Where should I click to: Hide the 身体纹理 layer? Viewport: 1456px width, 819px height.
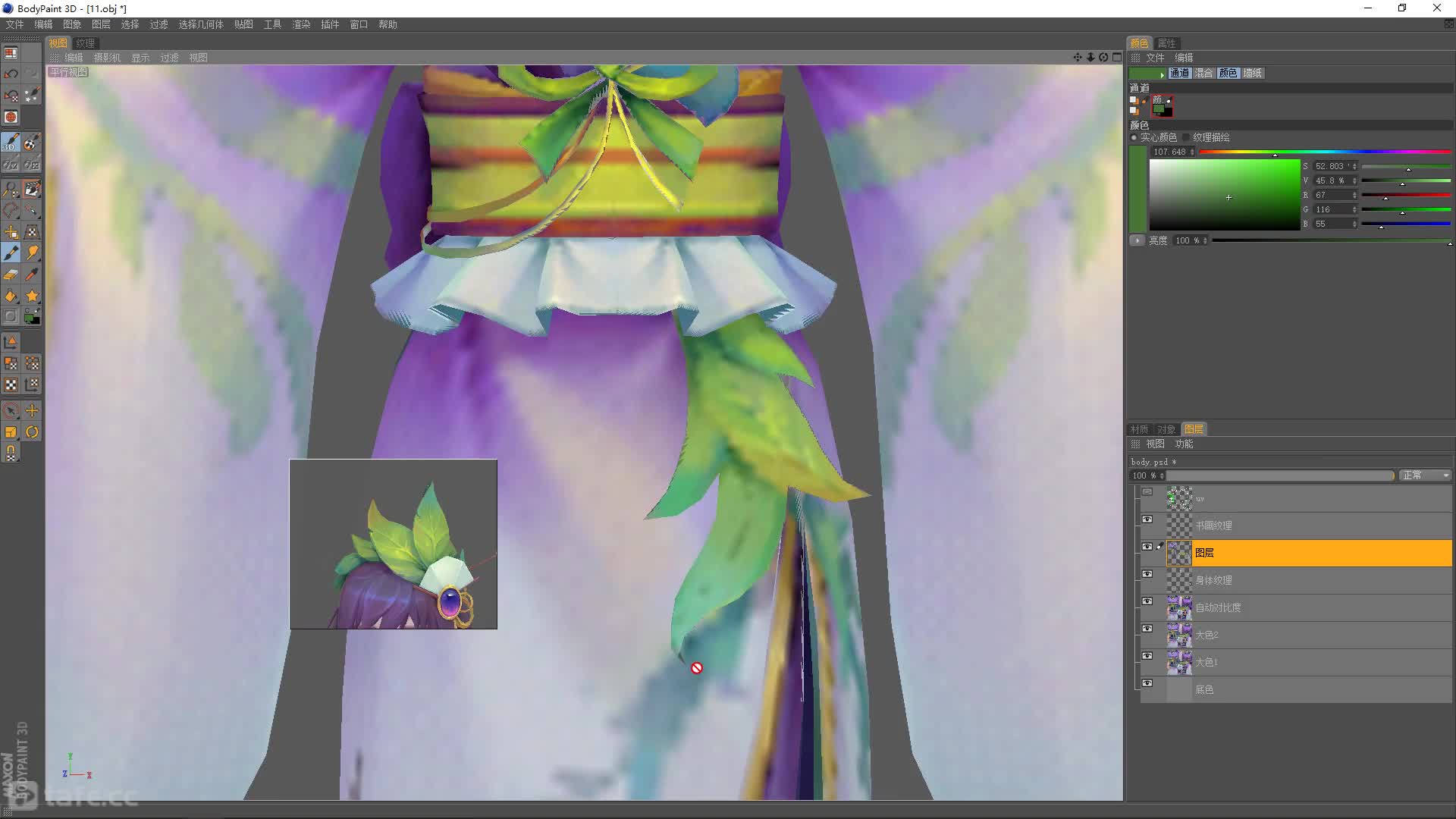coord(1147,574)
